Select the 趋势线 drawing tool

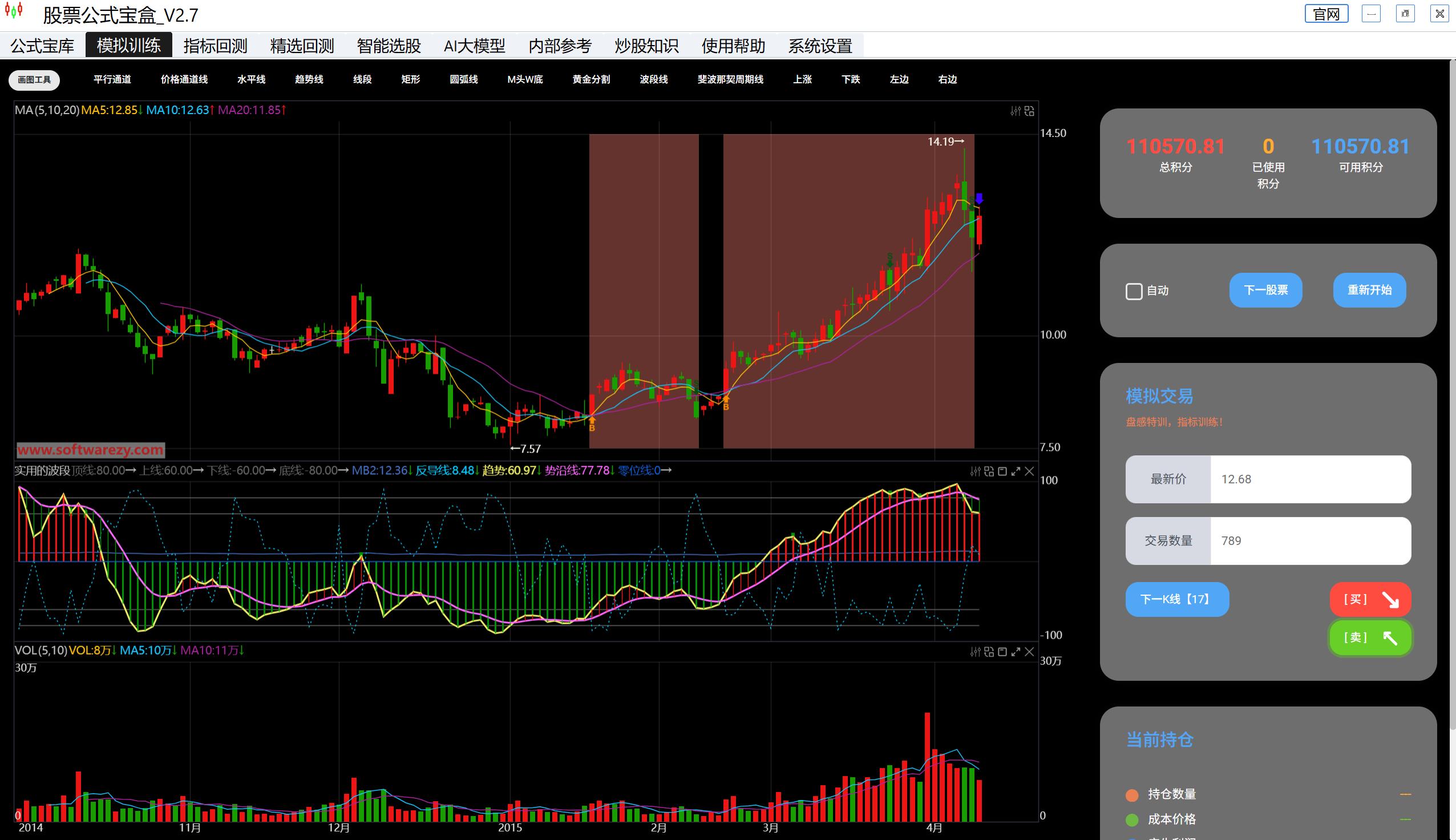309,80
